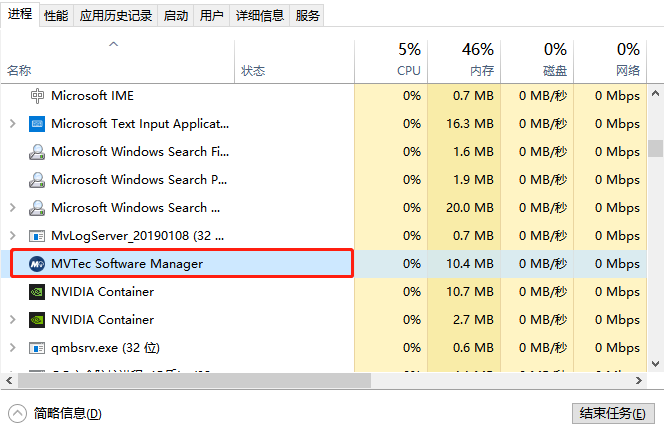Click the horizontal scrollbar left arrow
Viewport: 664px width, 438px height.
pyautogui.click(x=9, y=380)
